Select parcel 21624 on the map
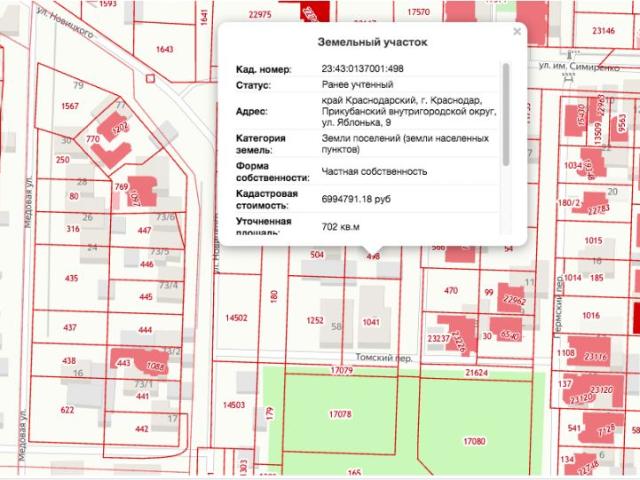 pos(477,373)
